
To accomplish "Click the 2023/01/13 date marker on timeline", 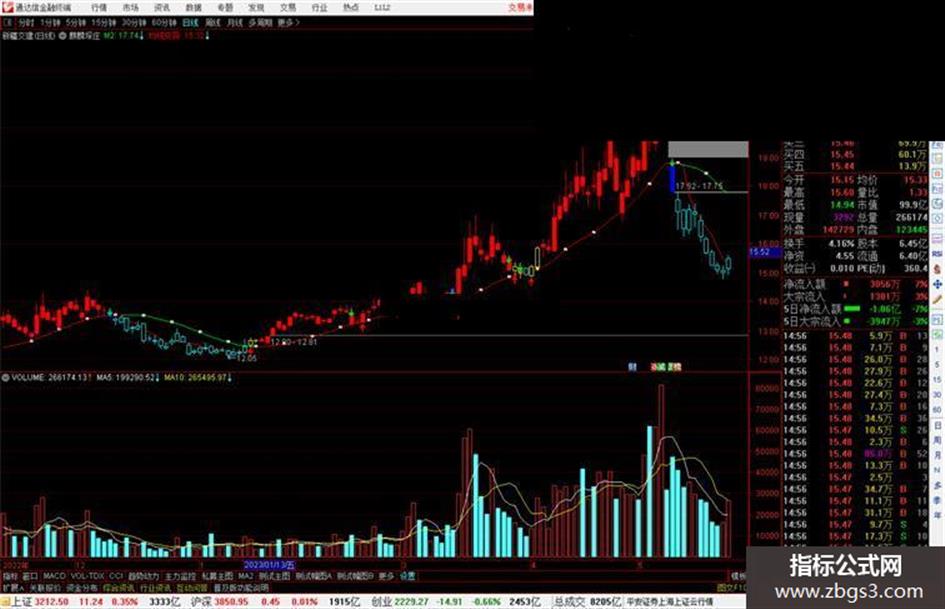I will 269,566.
